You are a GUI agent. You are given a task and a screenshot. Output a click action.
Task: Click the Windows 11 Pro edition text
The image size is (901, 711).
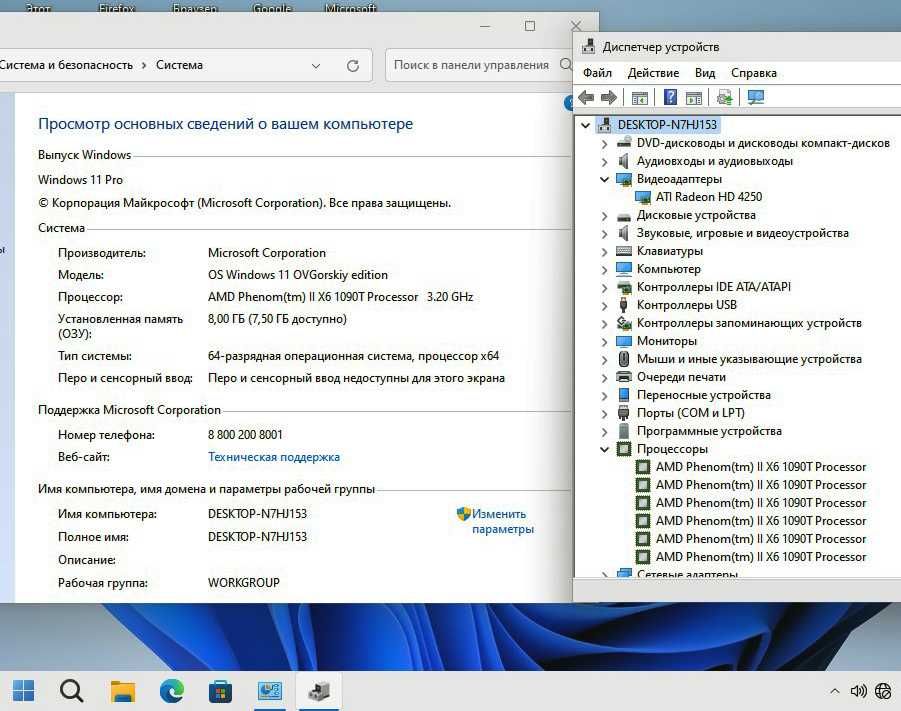click(x=80, y=179)
